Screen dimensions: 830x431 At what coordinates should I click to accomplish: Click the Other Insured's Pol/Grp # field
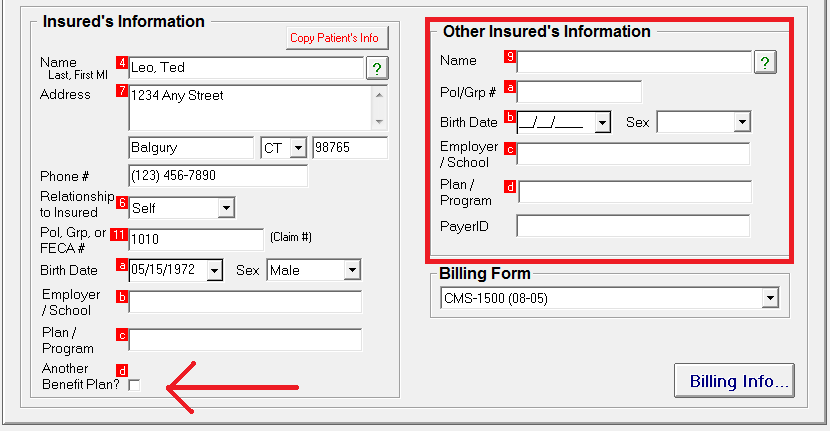coord(578,92)
